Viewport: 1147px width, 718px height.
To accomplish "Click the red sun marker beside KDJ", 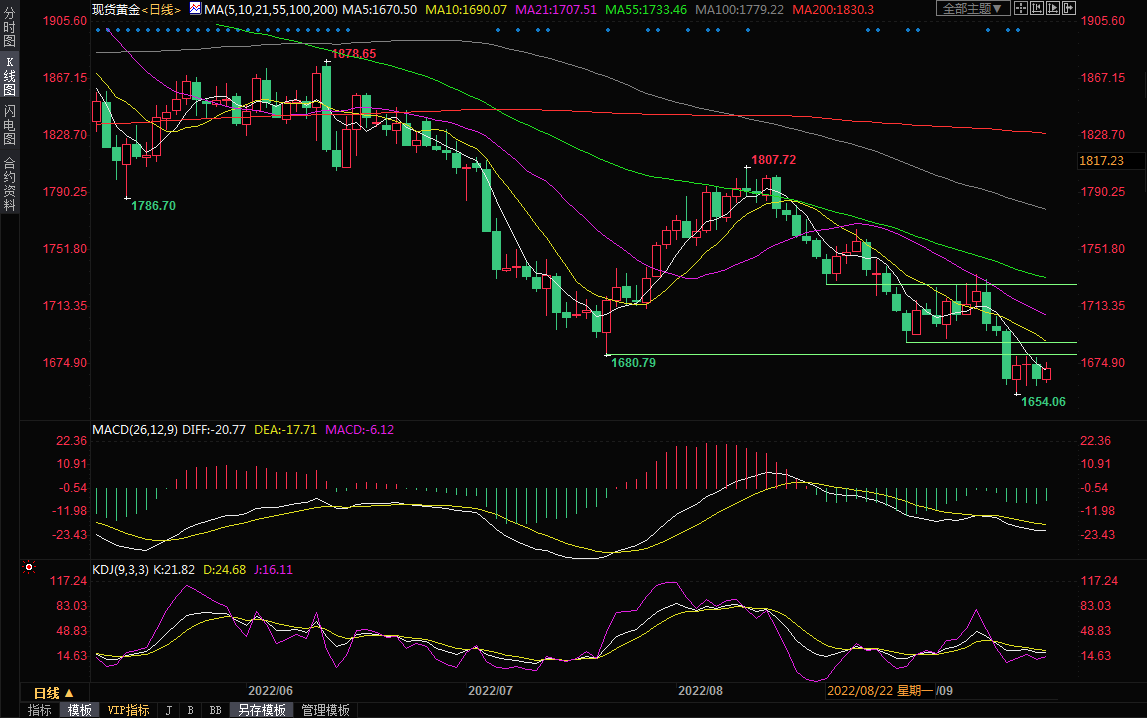I will click(29, 567).
